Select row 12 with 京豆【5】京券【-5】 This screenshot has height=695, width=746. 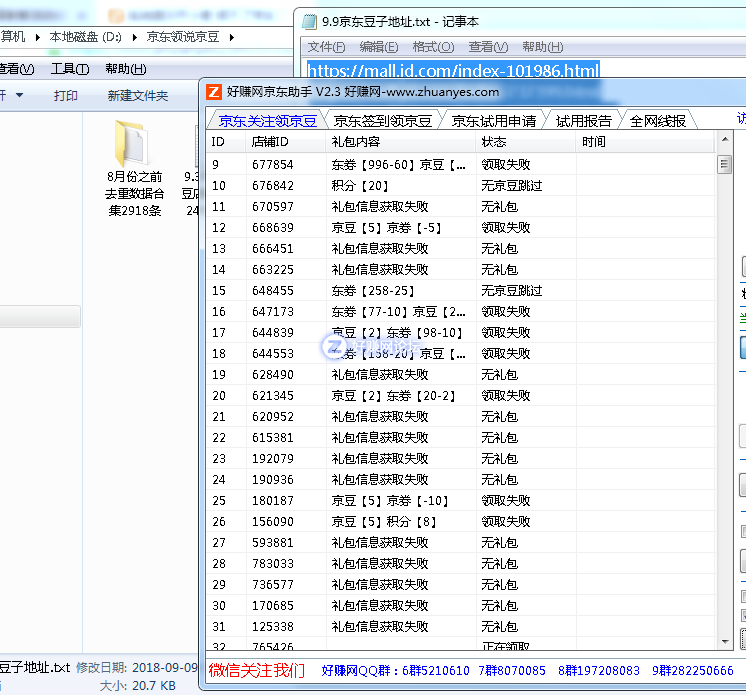(461, 227)
